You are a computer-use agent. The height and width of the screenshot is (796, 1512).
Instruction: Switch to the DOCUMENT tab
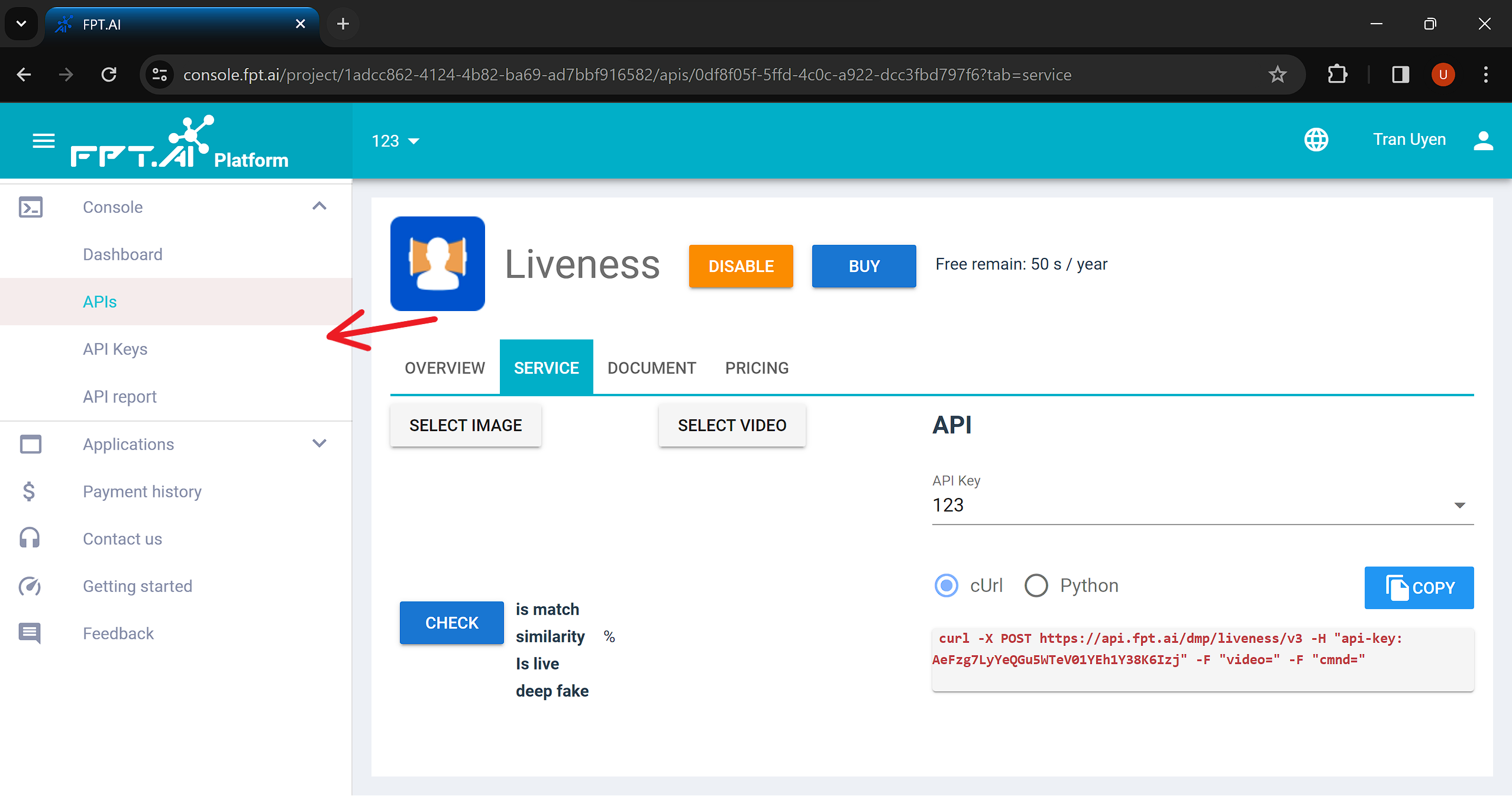[x=652, y=368]
